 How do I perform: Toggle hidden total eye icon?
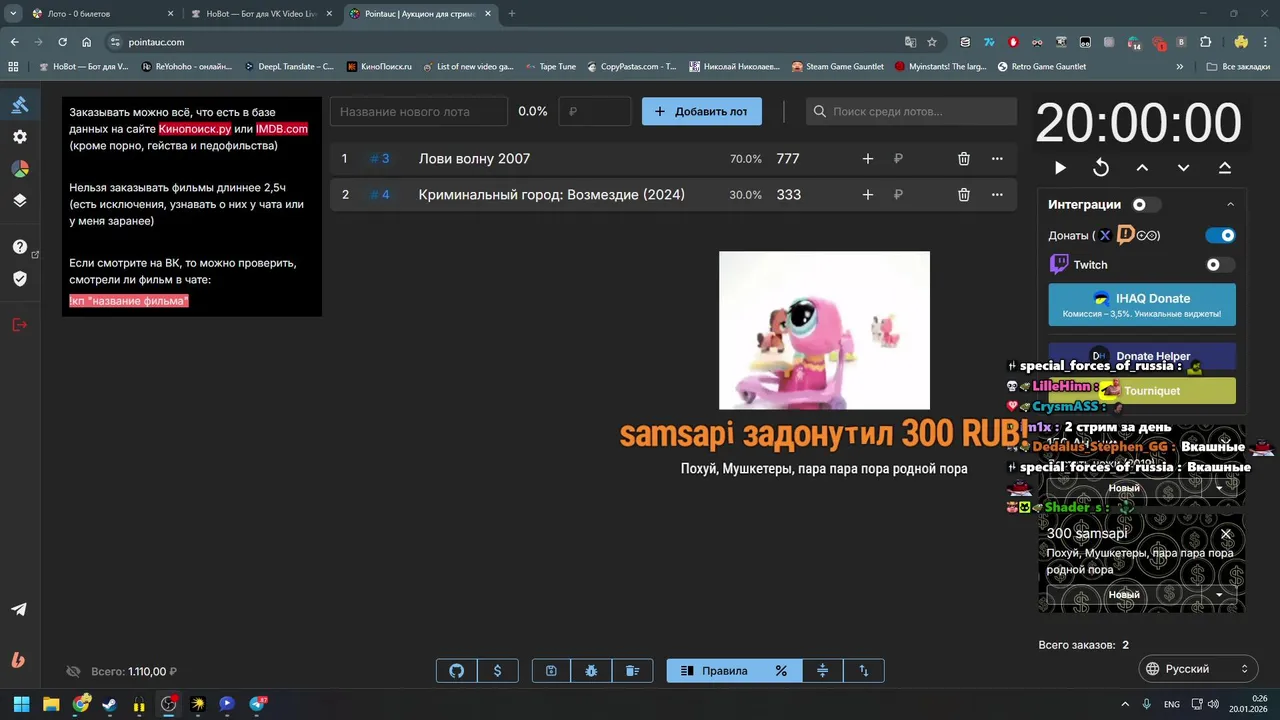point(73,672)
